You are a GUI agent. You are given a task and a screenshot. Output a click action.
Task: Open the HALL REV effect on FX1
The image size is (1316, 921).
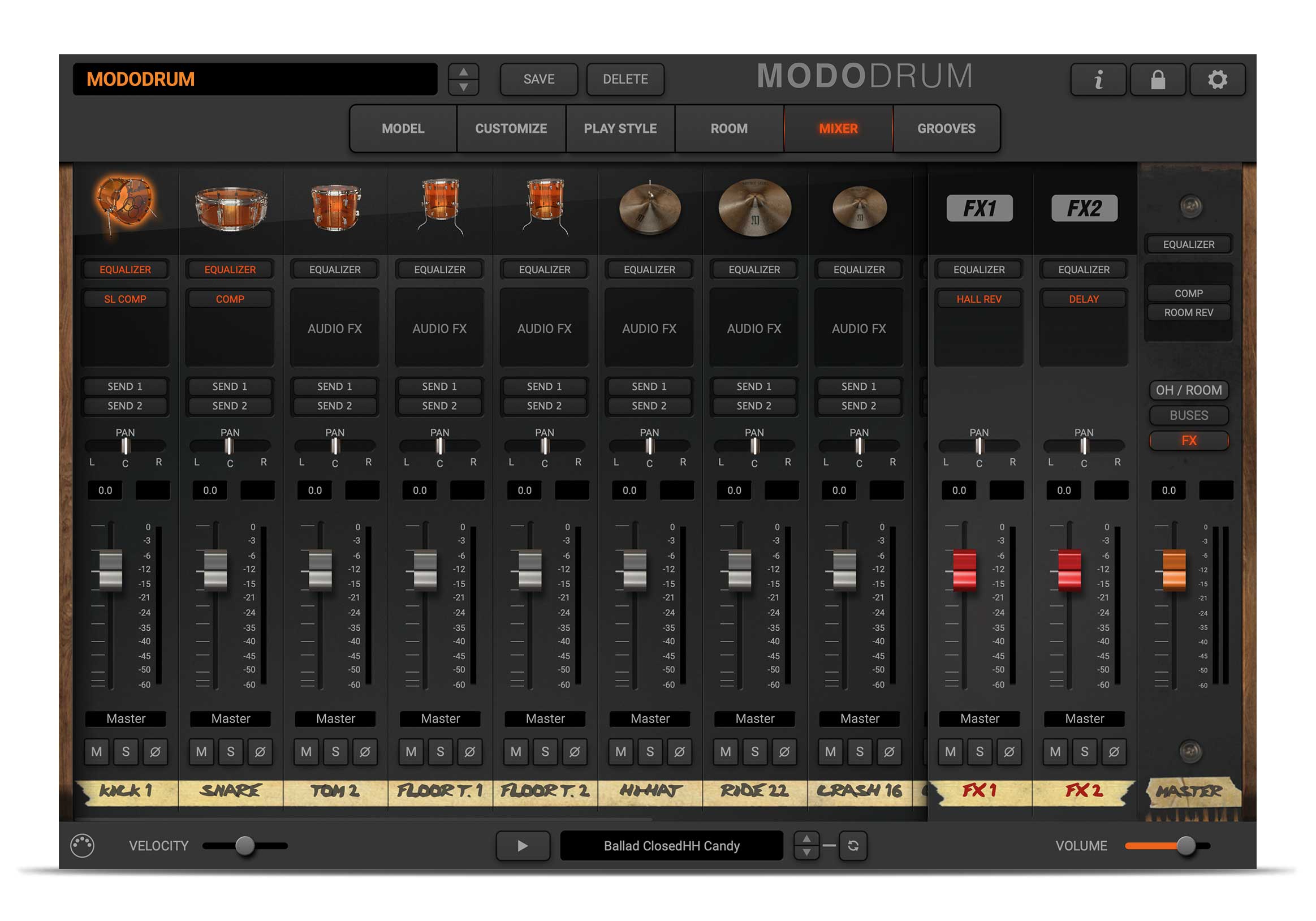tap(978, 299)
